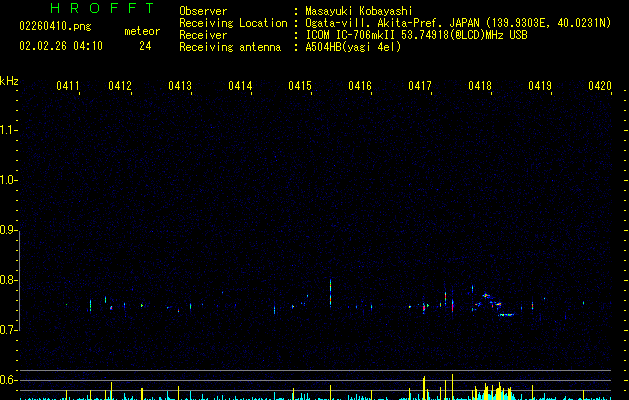Click the Receiving Location label
Screen dimensions: 629x400
pos(233,23)
